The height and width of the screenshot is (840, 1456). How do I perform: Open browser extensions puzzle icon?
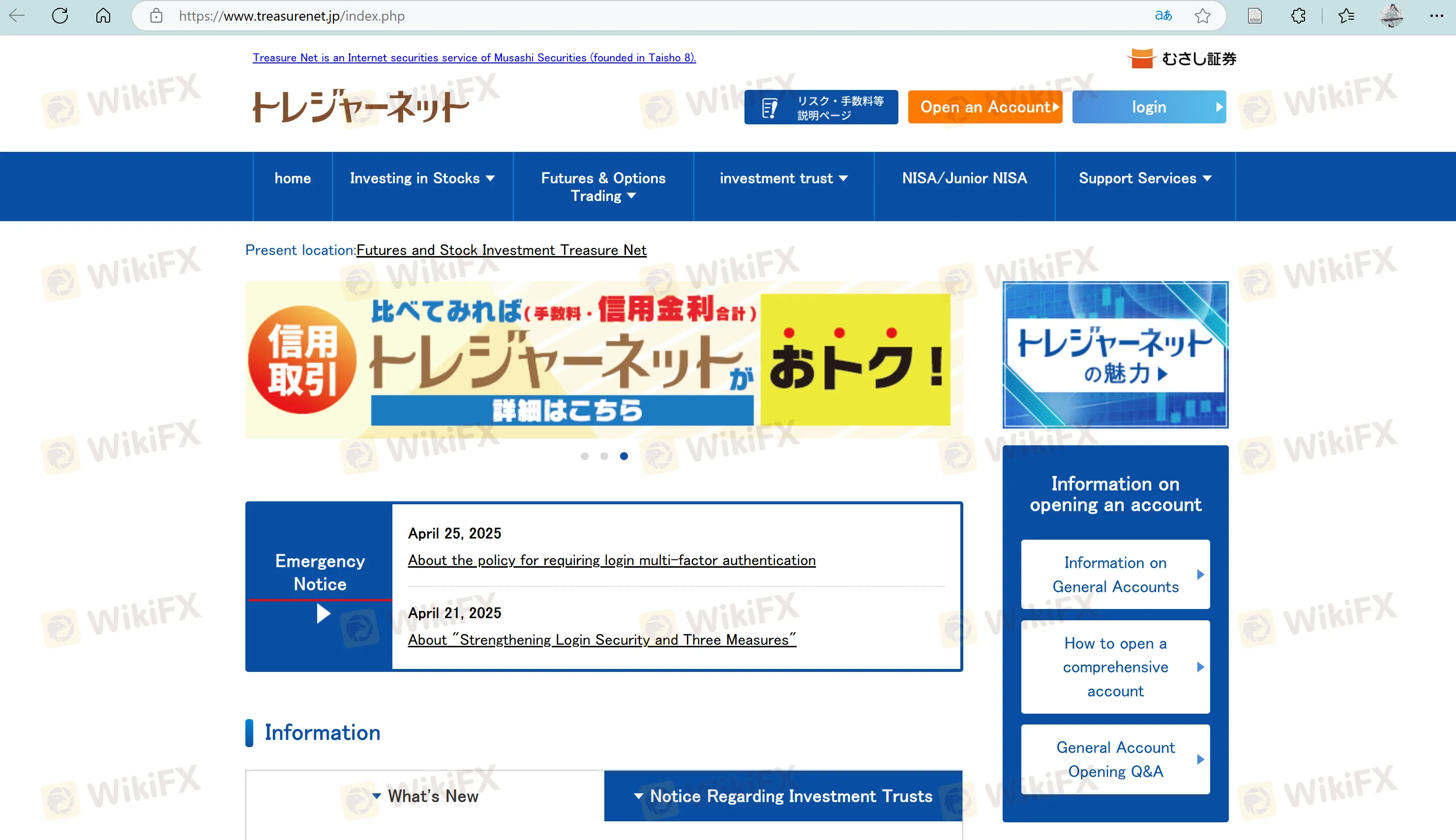coord(1298,16)
